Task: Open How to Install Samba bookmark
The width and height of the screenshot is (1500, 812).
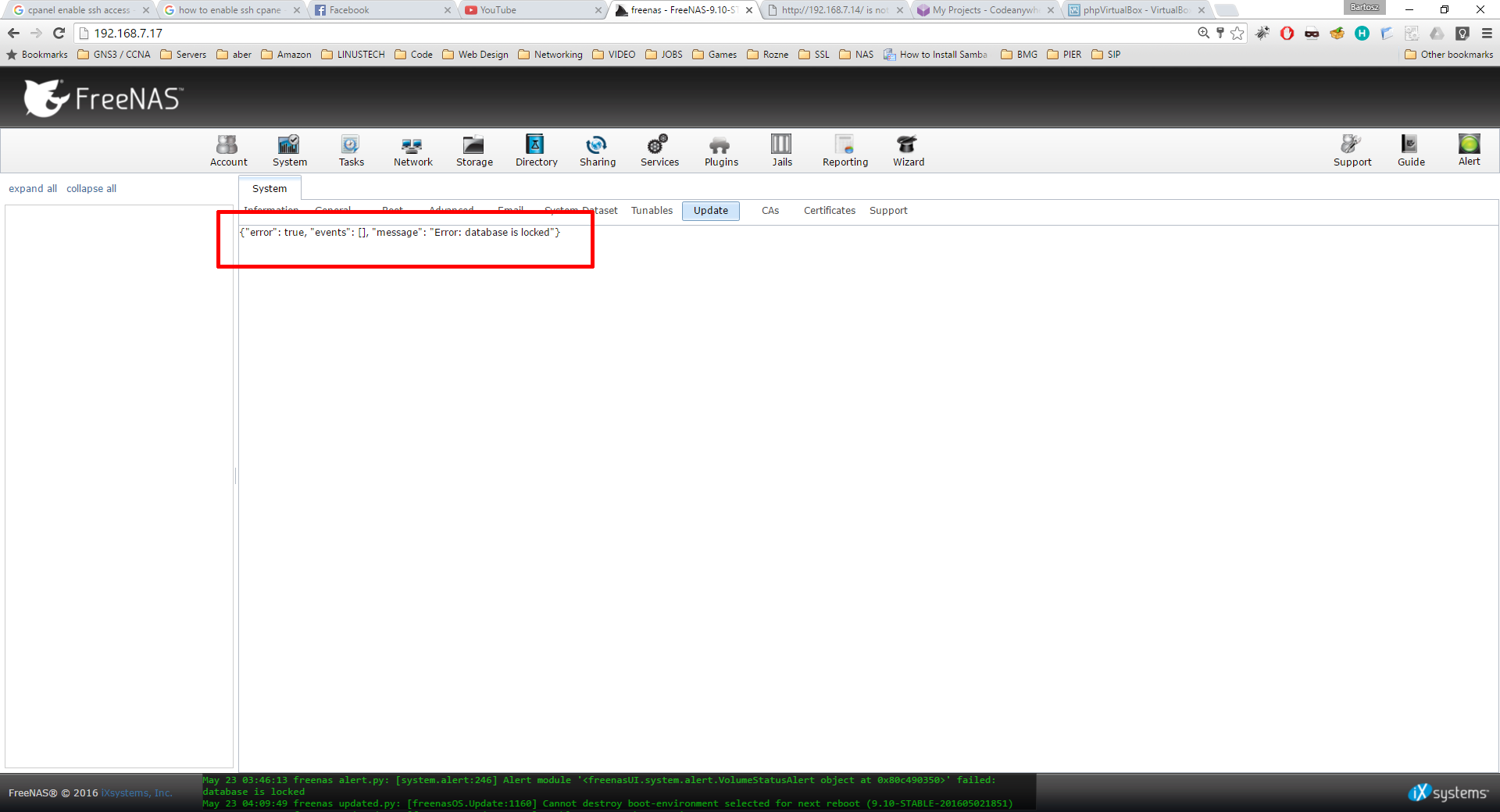Action: (935, 55)
